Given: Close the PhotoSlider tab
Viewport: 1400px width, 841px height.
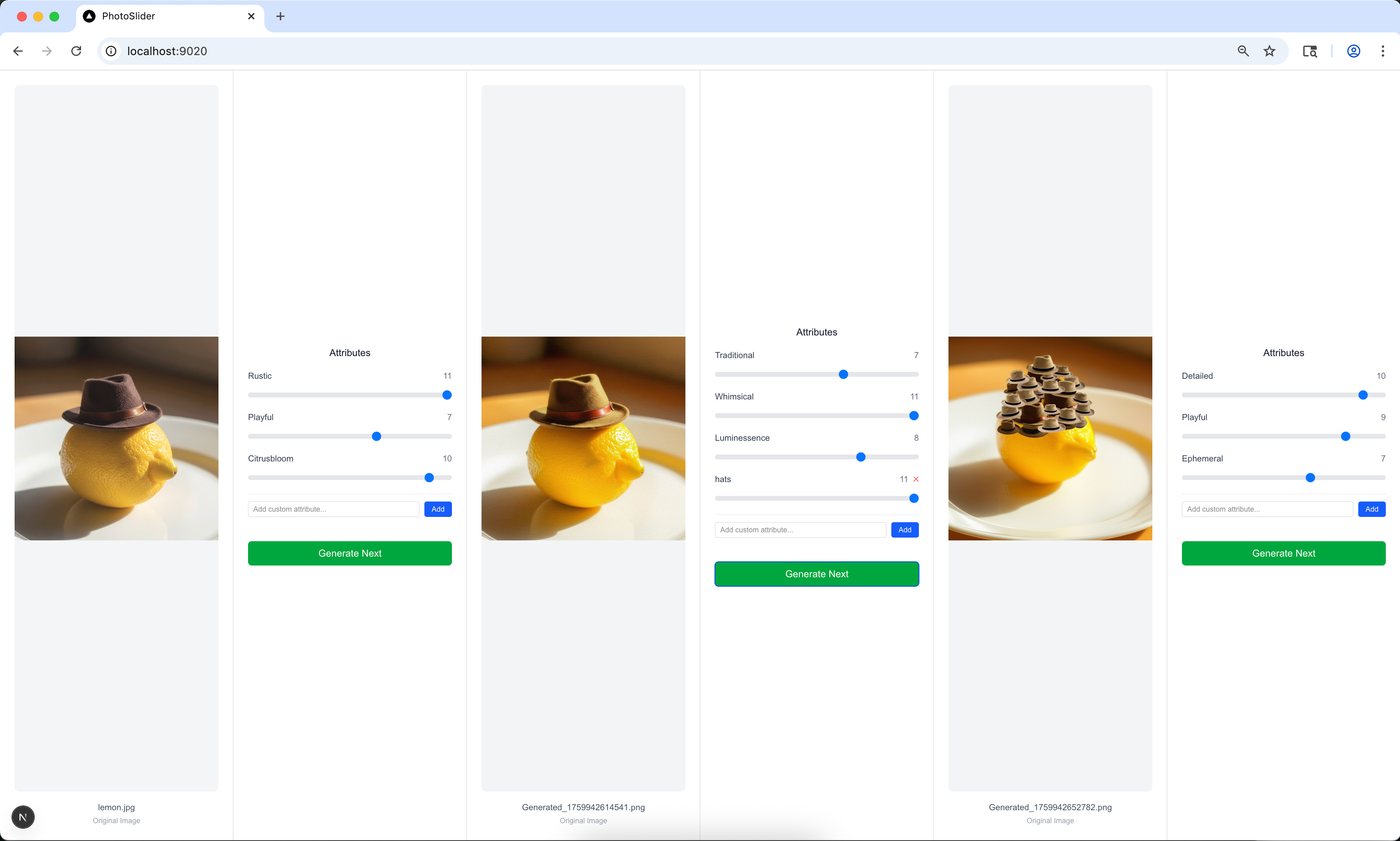Looking at the screenshot, I should (x=251, y=17).
